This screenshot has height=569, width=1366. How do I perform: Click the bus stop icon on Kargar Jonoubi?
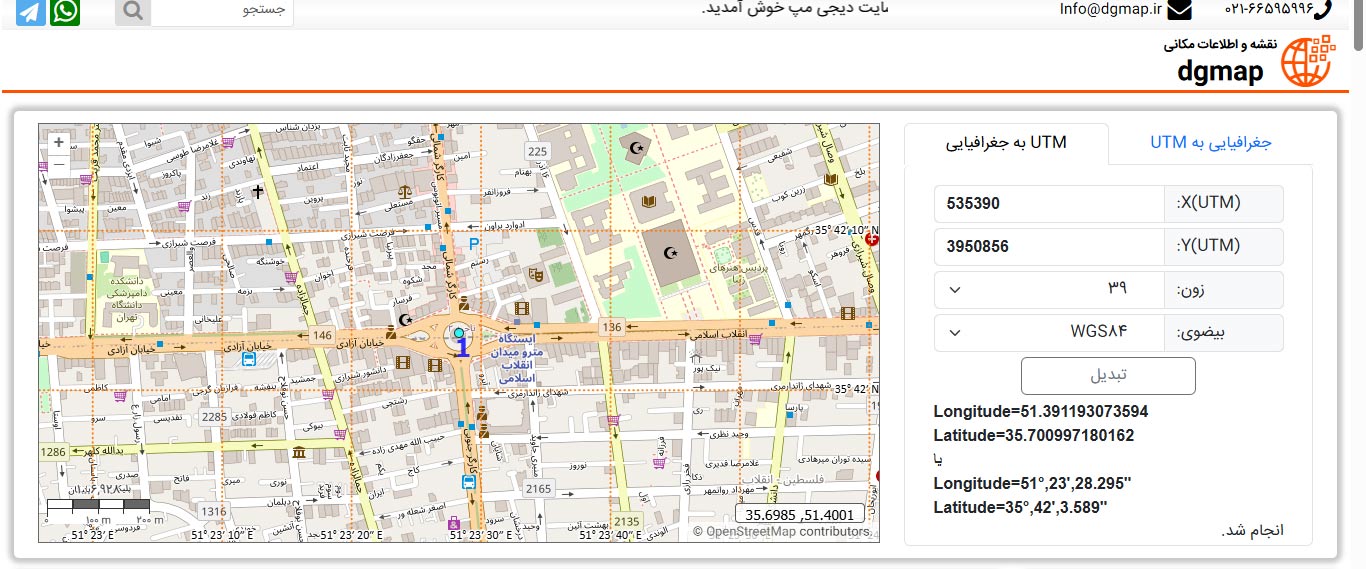coord(469,482)
